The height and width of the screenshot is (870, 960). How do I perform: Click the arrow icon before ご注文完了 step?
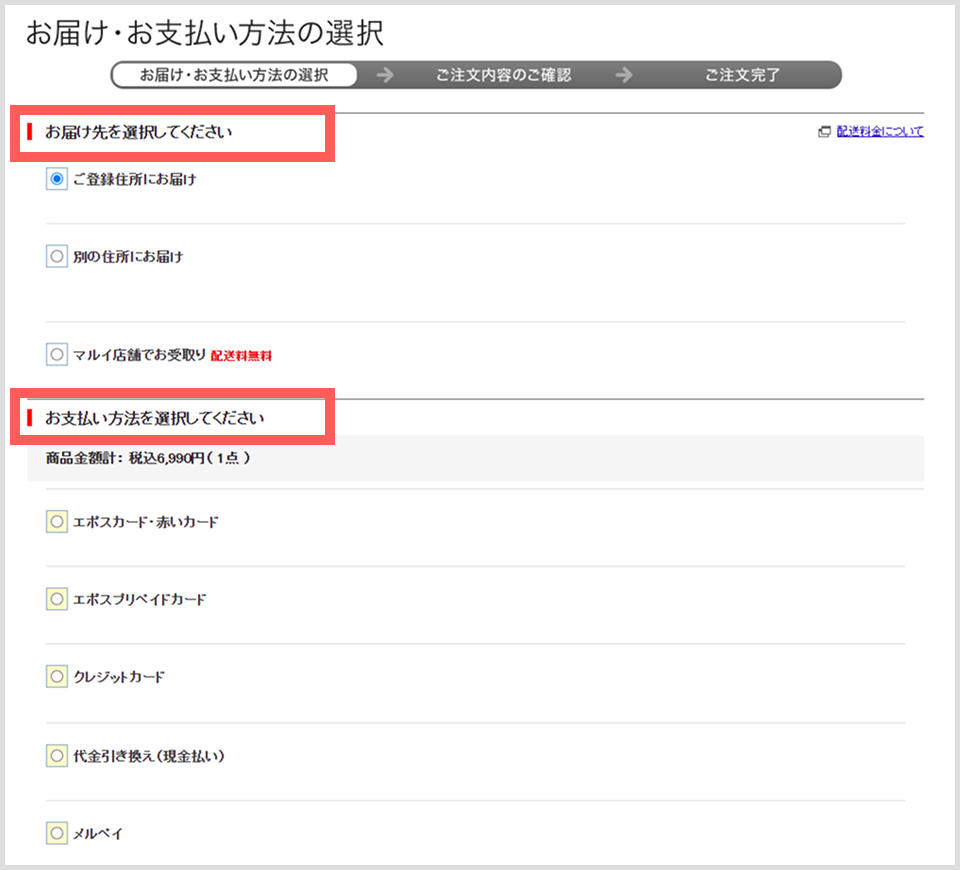tap(625, 74)
